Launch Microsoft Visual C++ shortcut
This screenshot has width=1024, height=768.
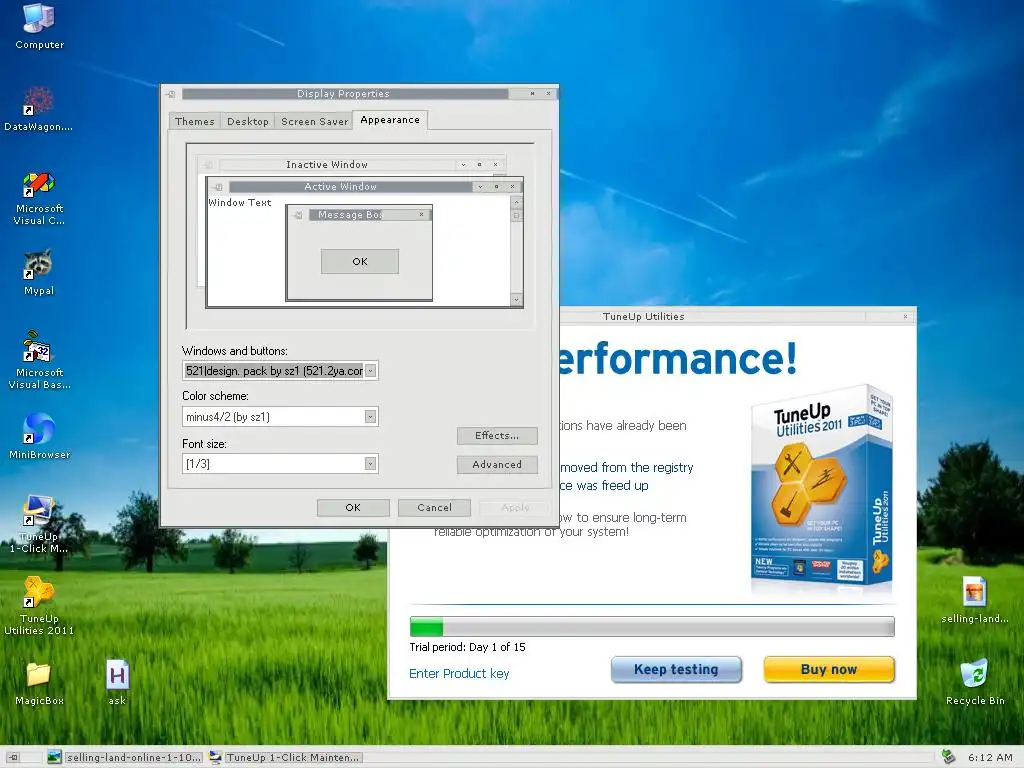(39, 199)
